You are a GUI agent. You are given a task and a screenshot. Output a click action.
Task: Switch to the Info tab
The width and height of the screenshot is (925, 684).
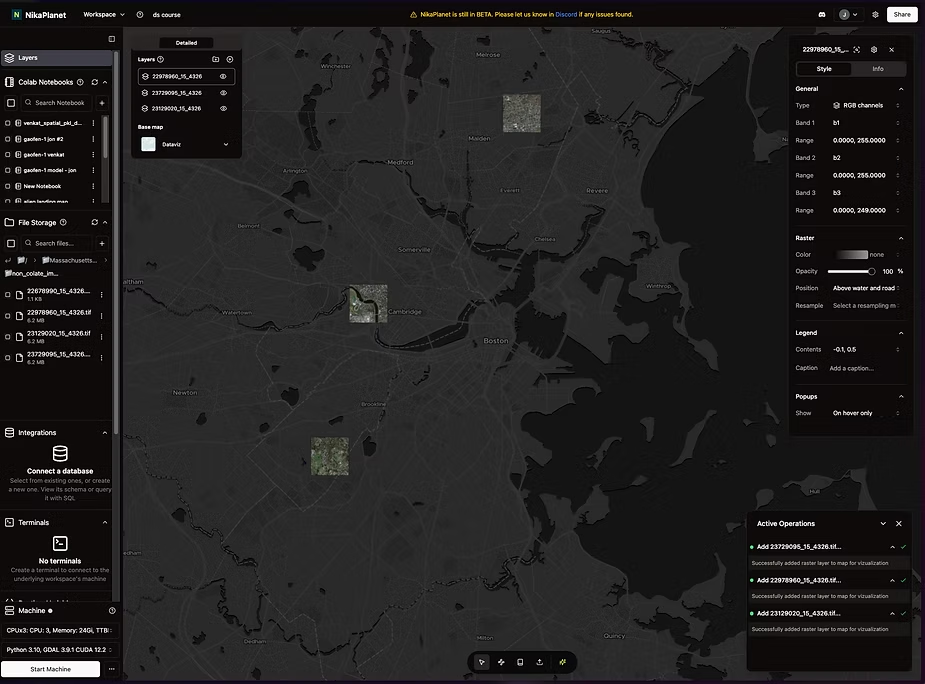pyautogui.click(x=878, y=69)
